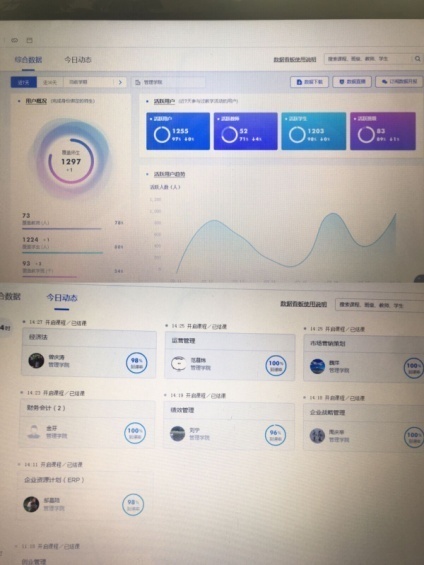The image size is (424, 565).
Task: Switch to the 今日动态 tab in the top panel
Action: pyautogui.click(x=78, y=60)
